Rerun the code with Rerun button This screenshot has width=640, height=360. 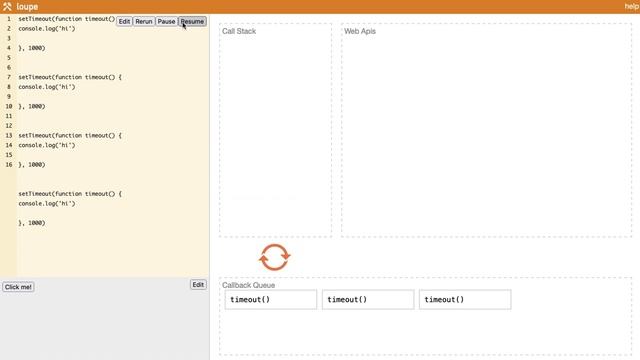(144, 21)
